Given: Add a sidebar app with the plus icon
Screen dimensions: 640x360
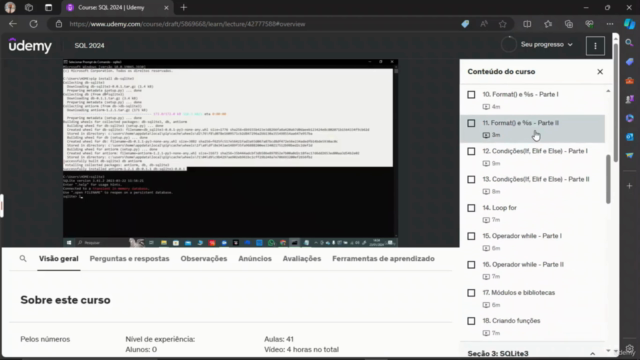Looking at the screenshot, I should (629, 186).
